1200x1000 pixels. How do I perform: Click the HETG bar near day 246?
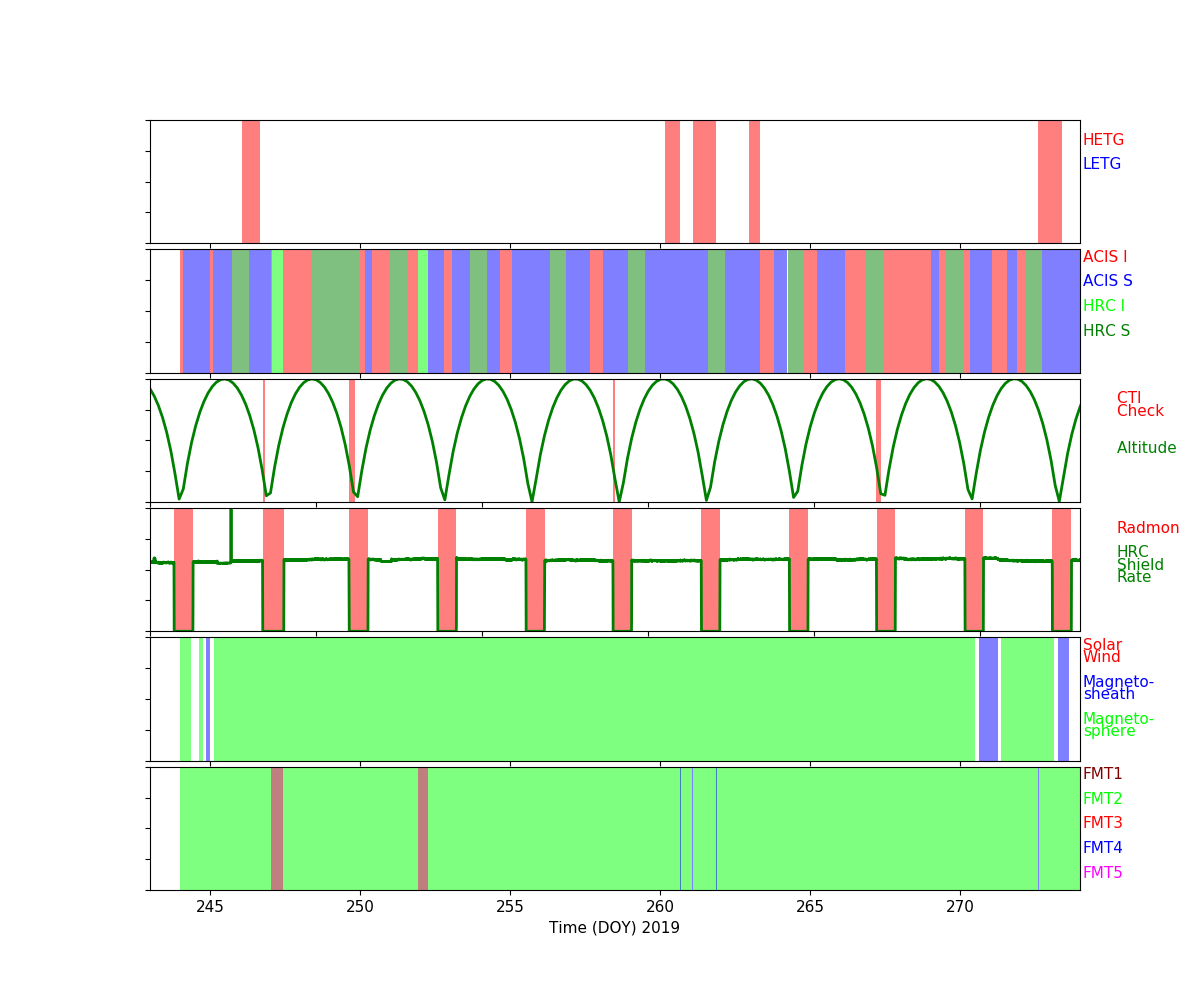point(251,182)
